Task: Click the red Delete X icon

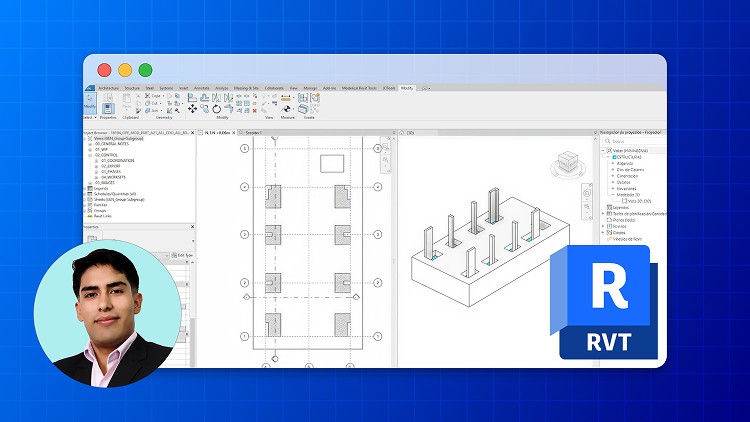Action: click(254, 111)
